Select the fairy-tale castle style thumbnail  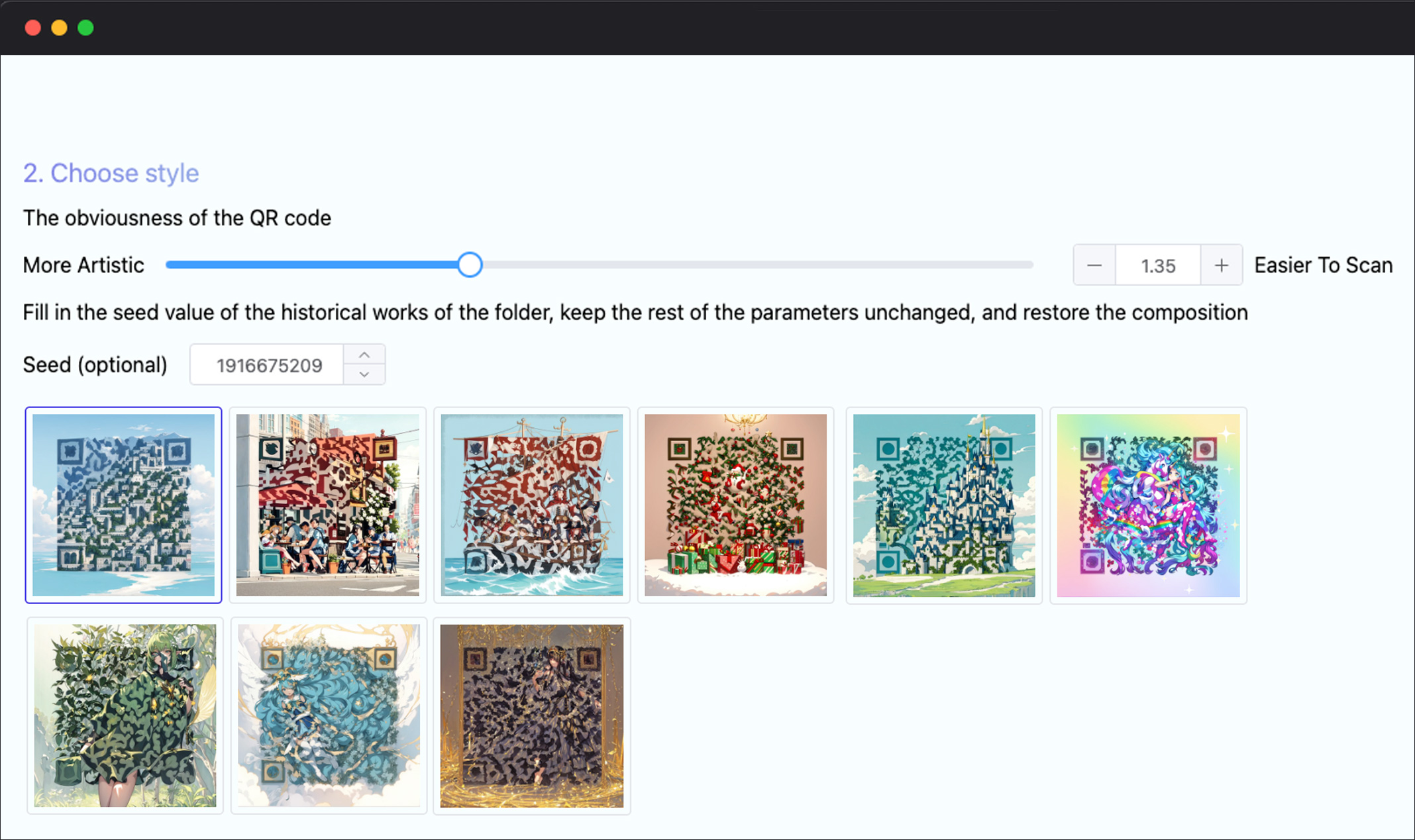point(944,505)
